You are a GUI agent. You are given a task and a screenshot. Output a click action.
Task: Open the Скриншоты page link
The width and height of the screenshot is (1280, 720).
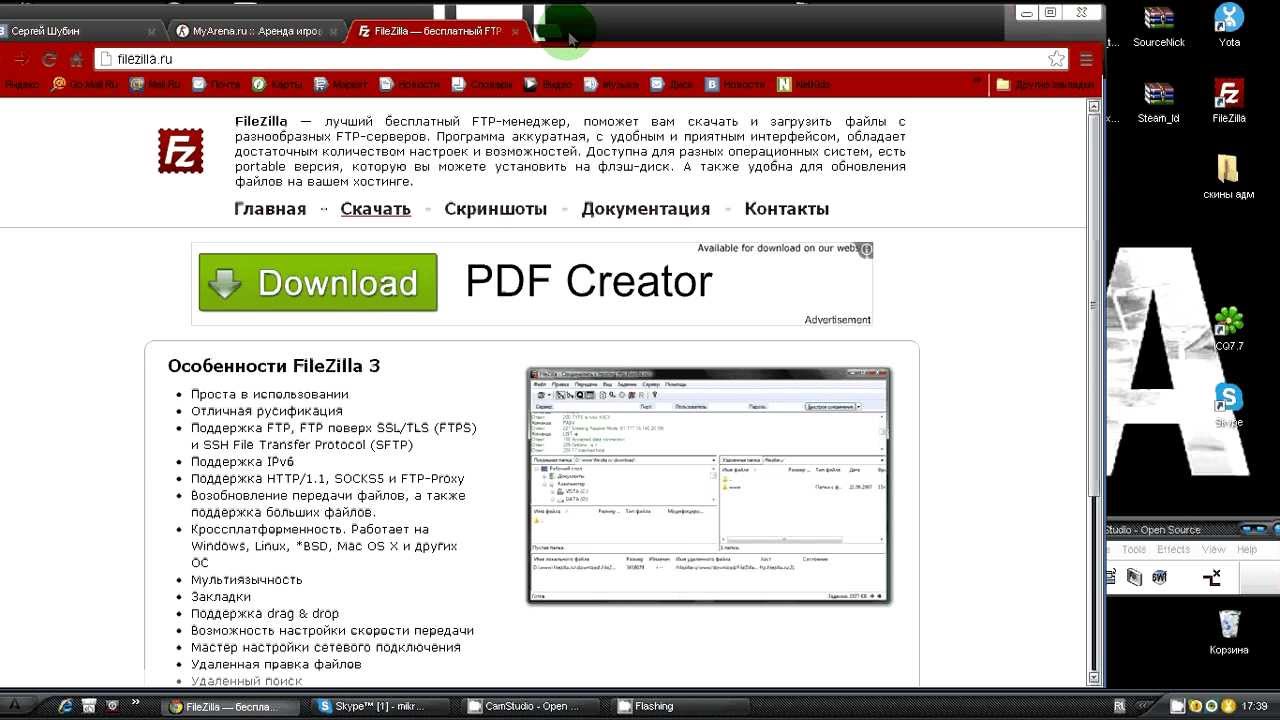[496, 209]
